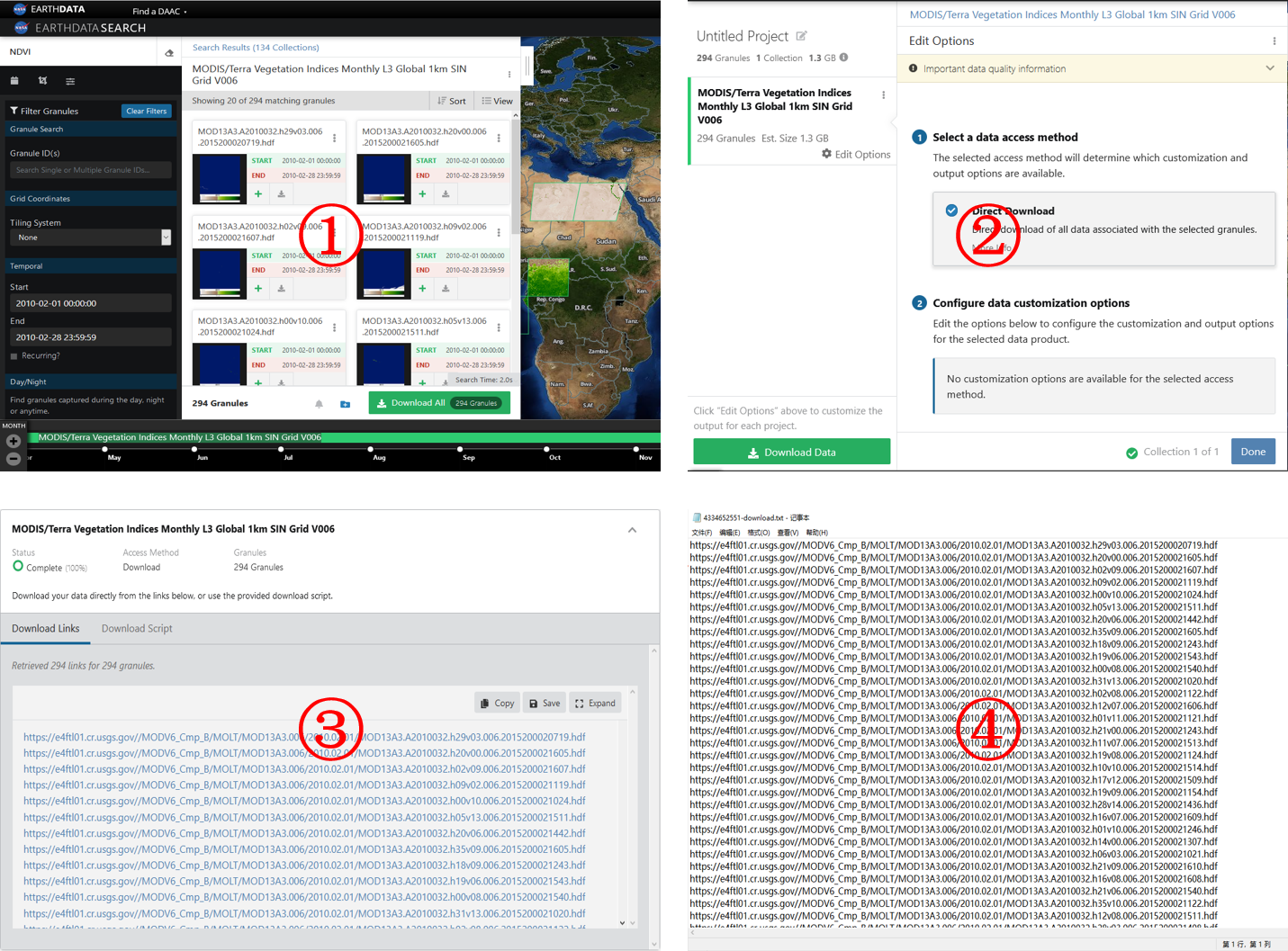Click green Download Data button
This screenshot has height=951, width=1288.
point(791,452)
